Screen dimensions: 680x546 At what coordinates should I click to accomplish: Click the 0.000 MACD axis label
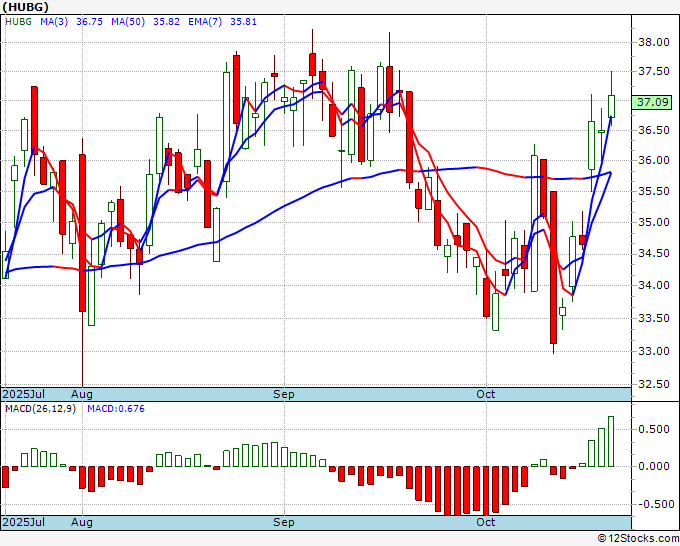(654, 467)
